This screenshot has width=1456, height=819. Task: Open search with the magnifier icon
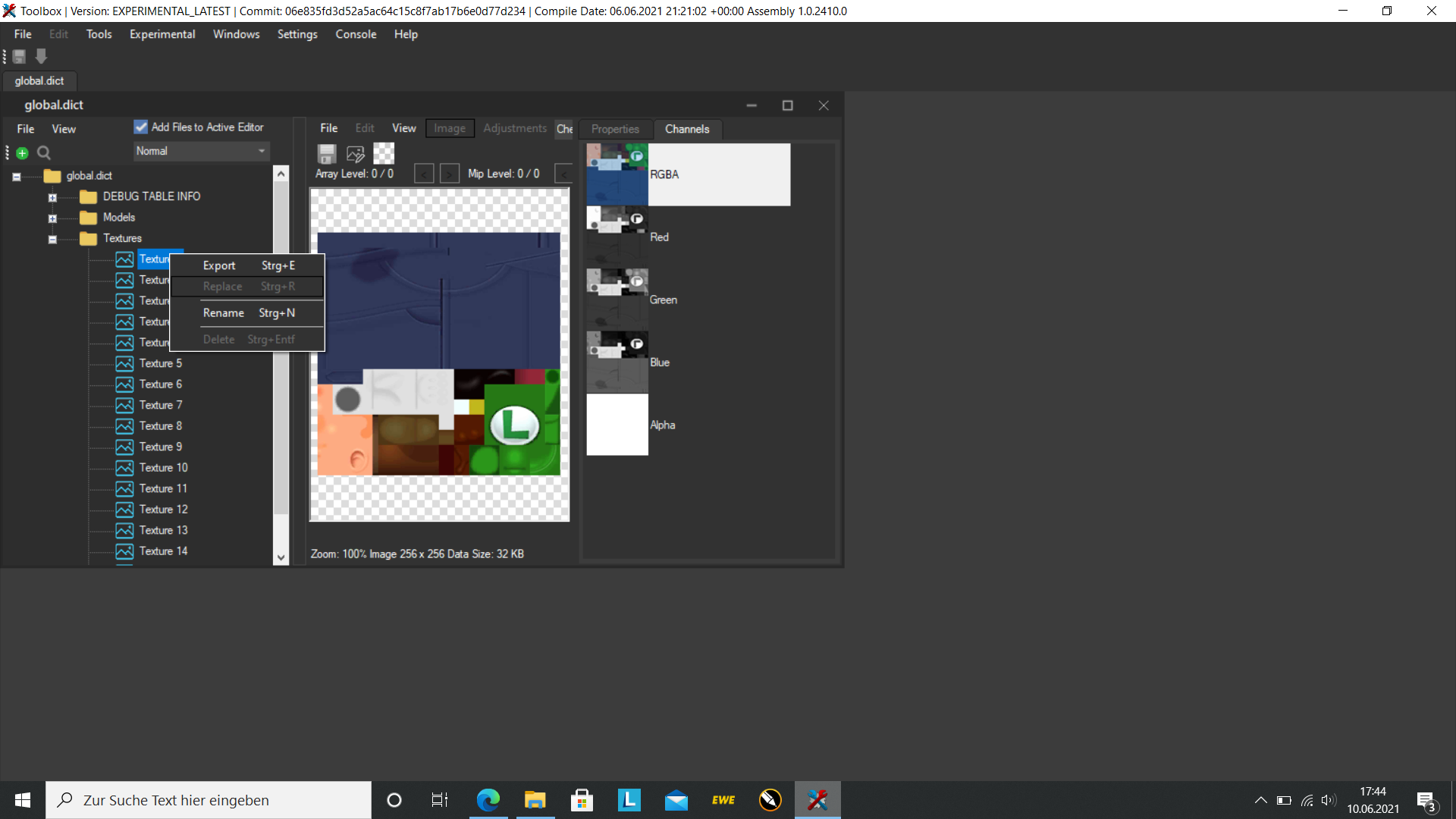point(43,152)
